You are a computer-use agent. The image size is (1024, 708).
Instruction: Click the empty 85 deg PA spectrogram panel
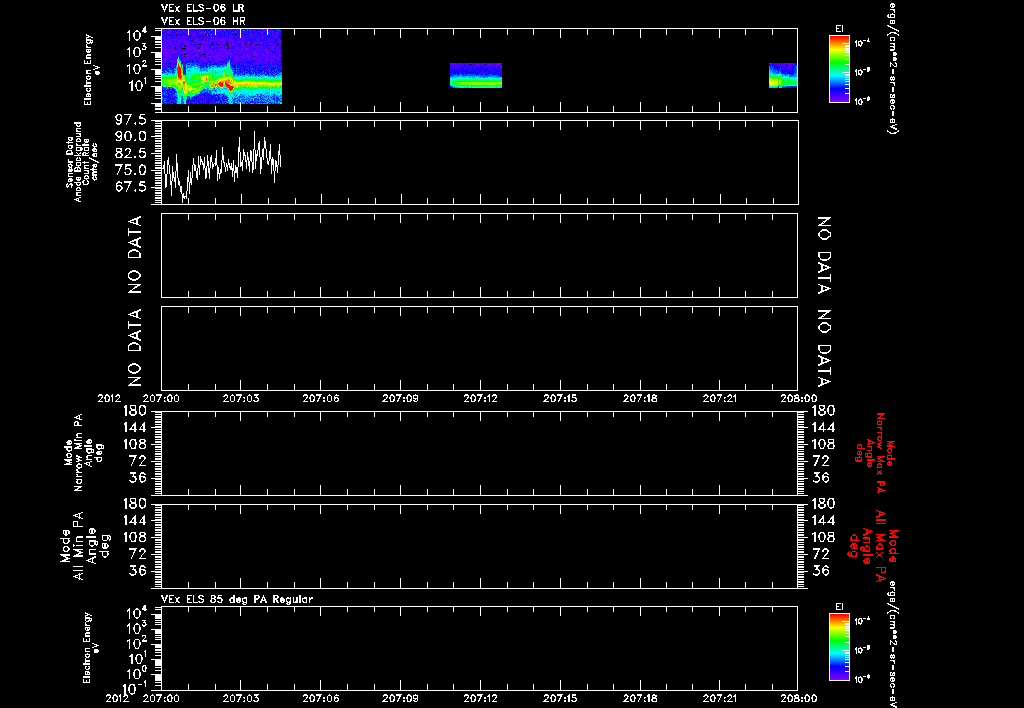pyautogui.click(x=479, y=648)
